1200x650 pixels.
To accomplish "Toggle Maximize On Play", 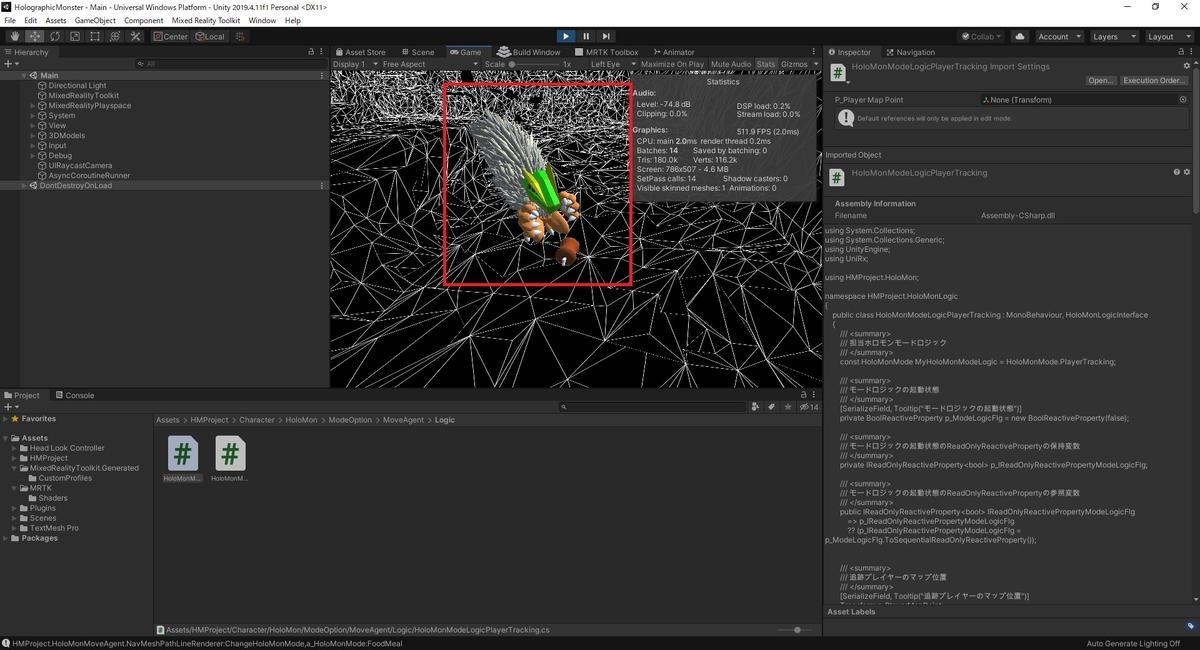I will pos(672,64).
